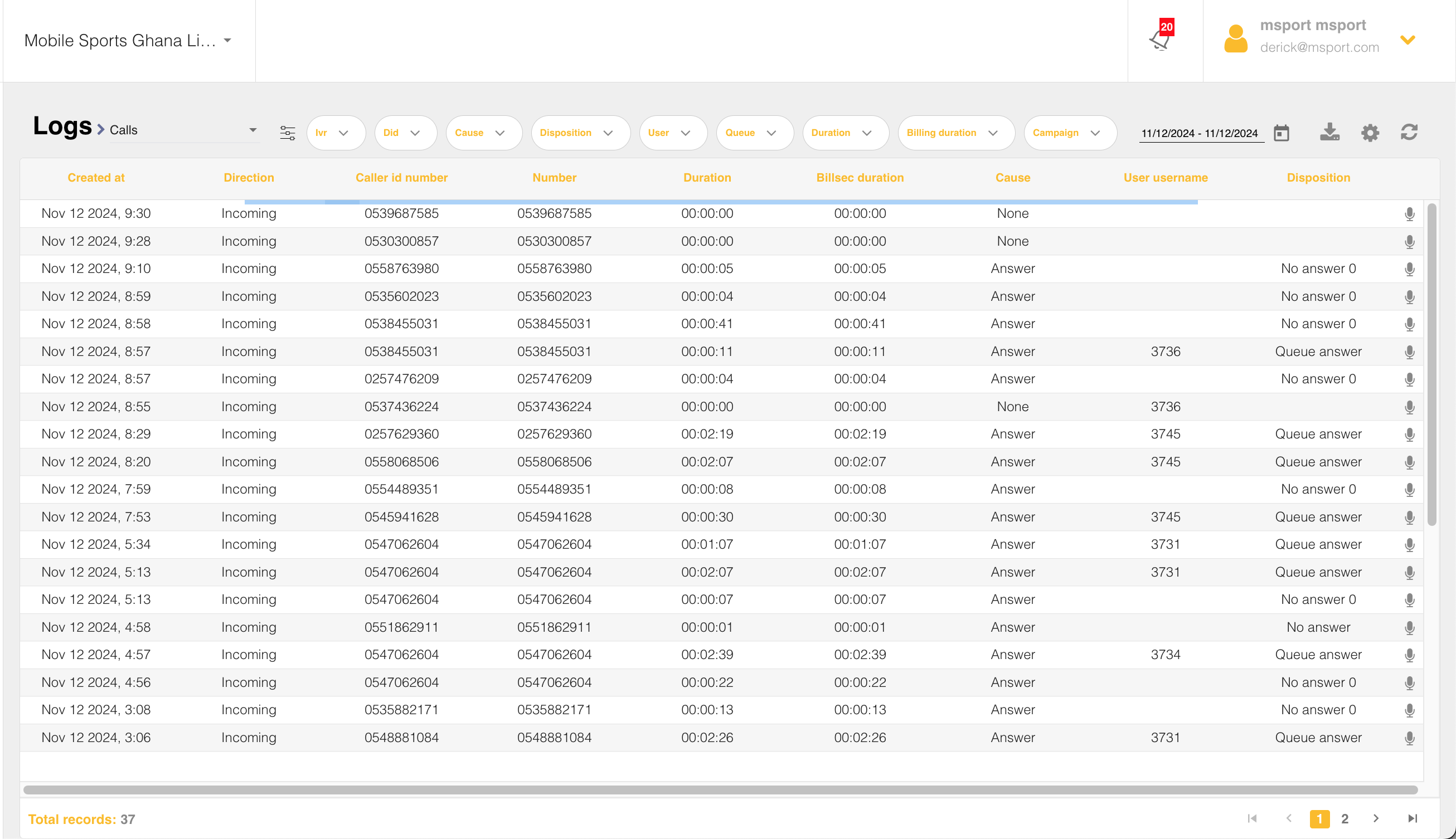This screenshot has height=839, width=1456.
Task: Play recording for 0539687585 call at 9:30
Action: 1409,214
